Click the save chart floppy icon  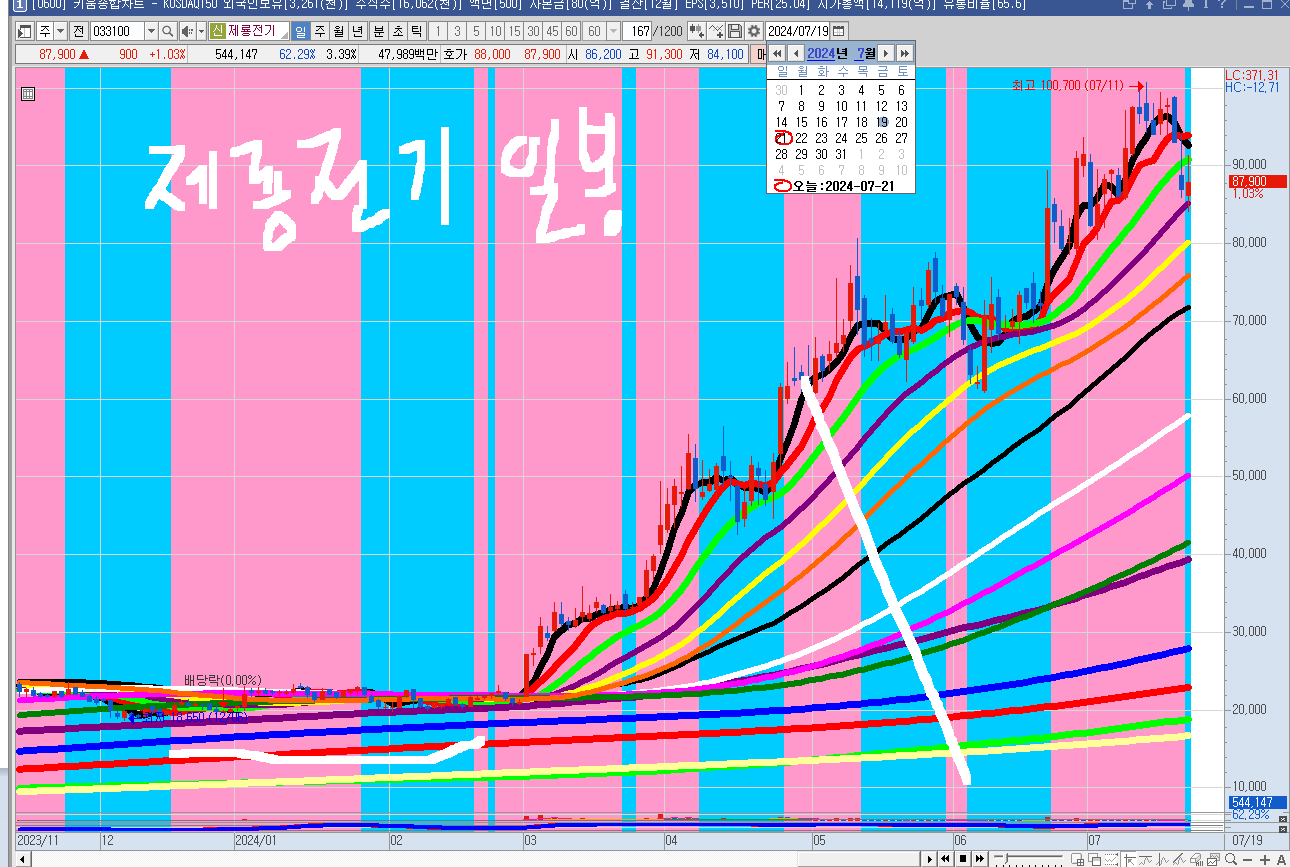point(735,31)
